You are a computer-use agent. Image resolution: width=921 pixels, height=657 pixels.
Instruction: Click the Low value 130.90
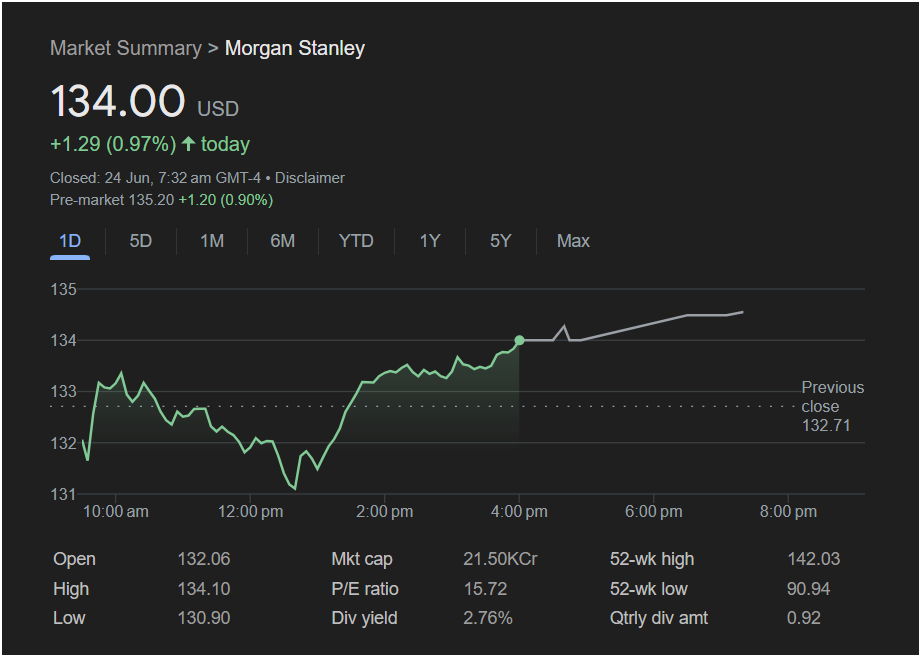[x=204, y=618]
